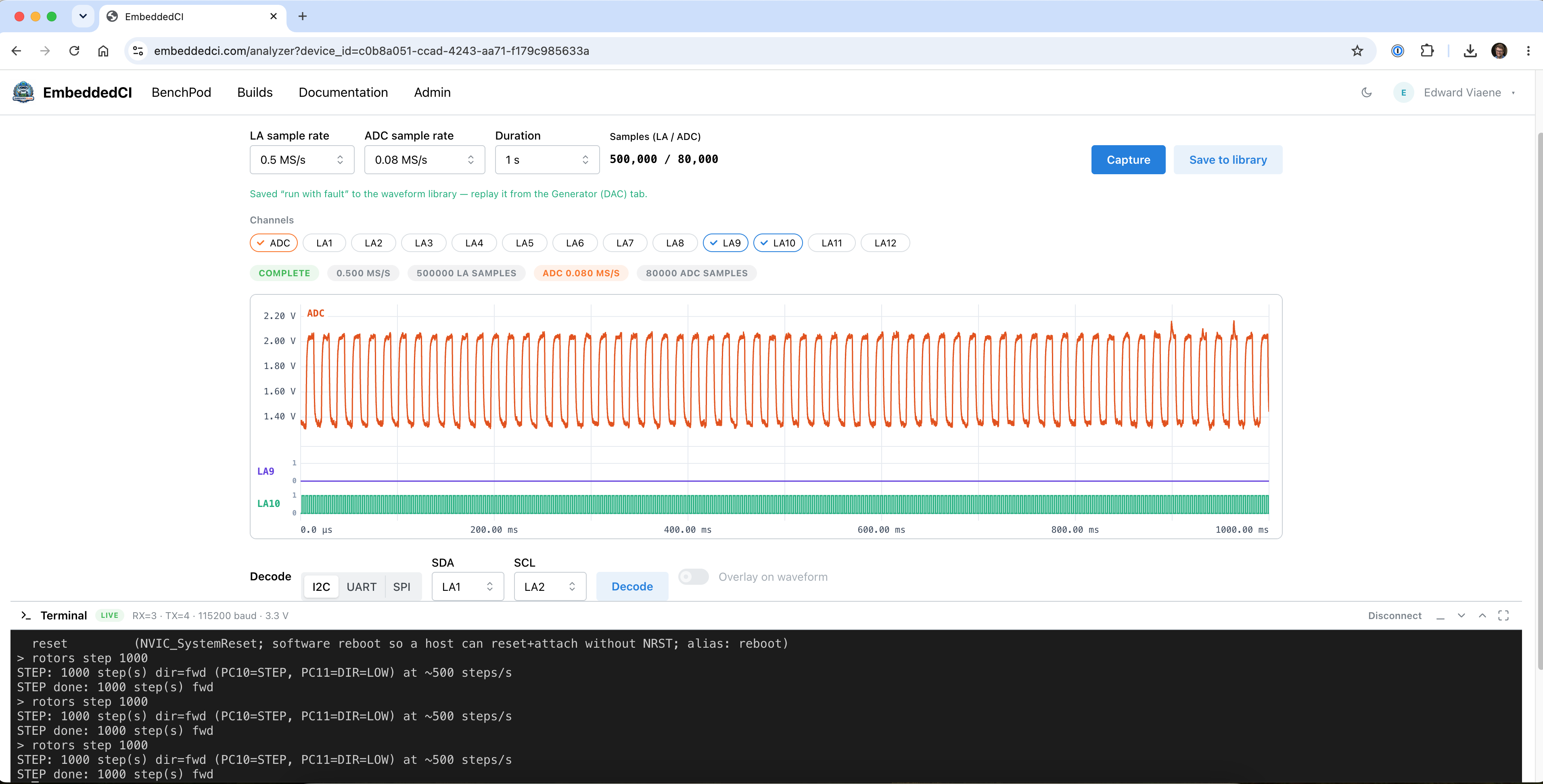
Task: Open the tab search dropdown arrow
Action: pos(83,16)
